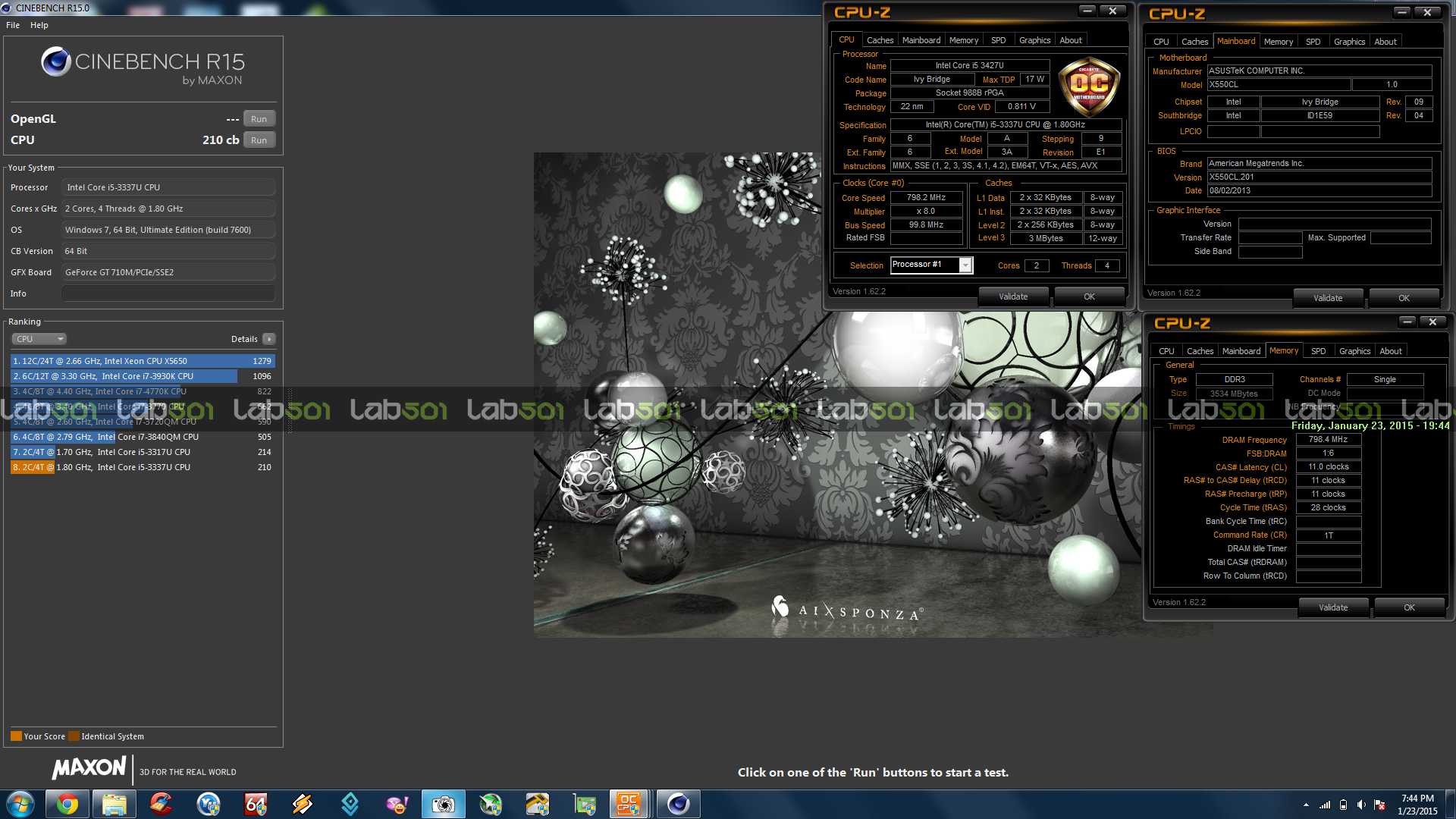Click OK in CPU-Z processor window

click(x=1089, y=297)
